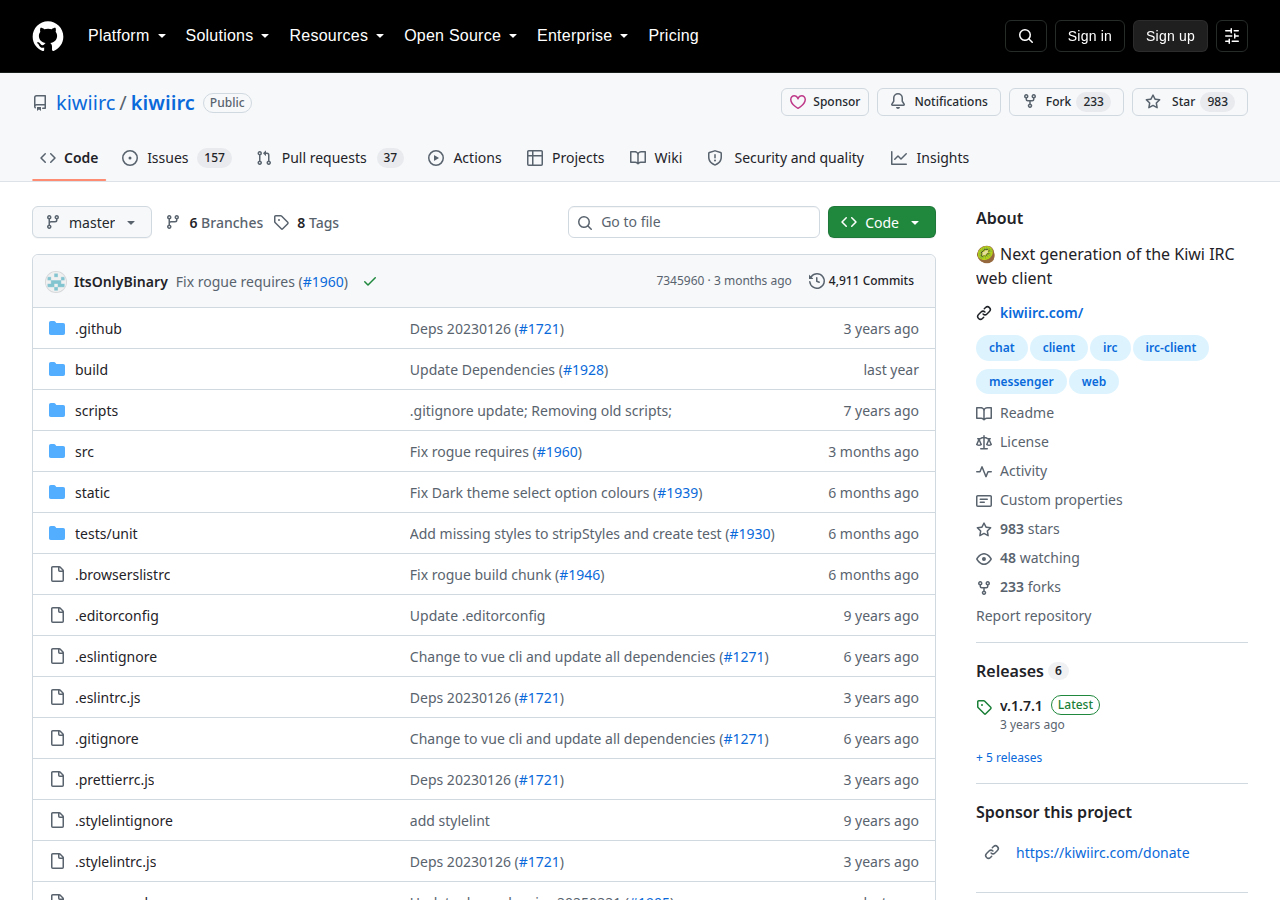Screen dimensions: 1280x900
Task: Click the Sign up button
Action: [x=1170, y=36]
